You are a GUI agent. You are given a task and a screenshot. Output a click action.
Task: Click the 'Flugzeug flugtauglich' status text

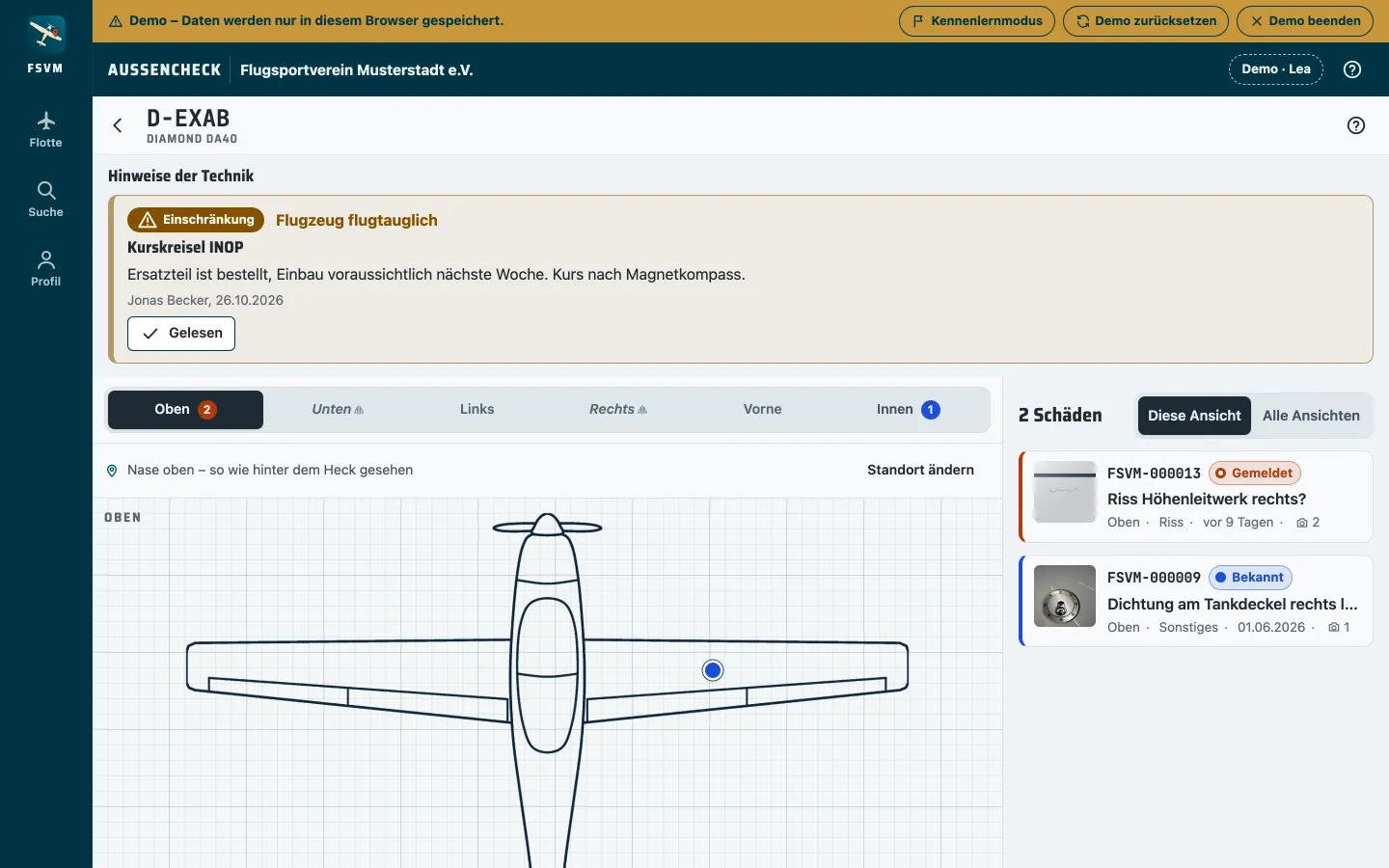pos(357,220)
